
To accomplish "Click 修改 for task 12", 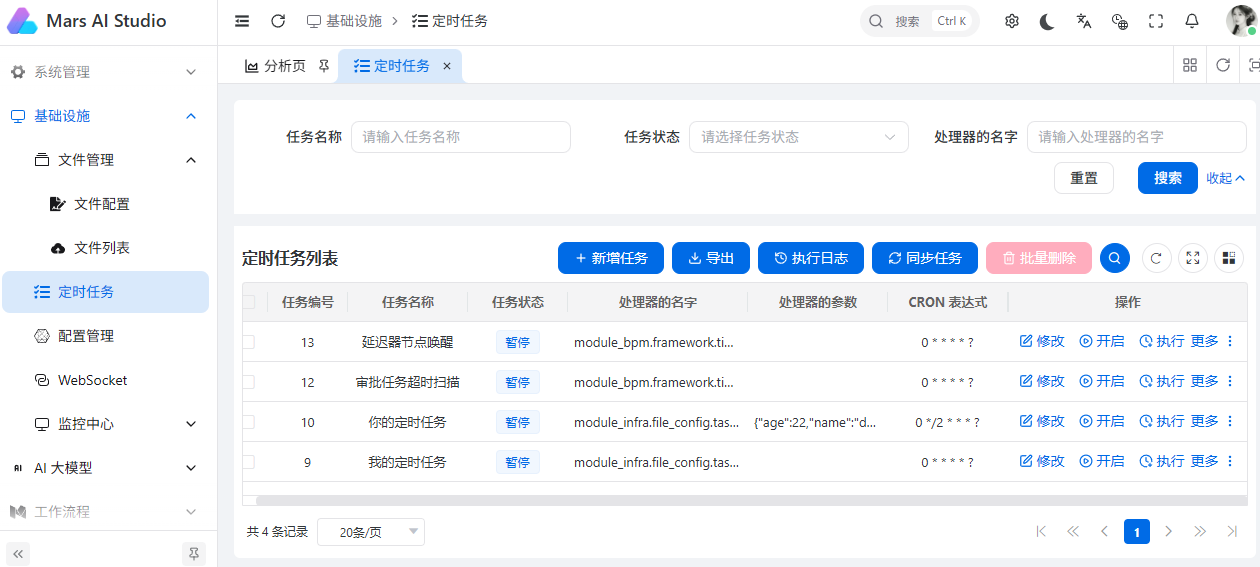I will tap(1042, 381).
